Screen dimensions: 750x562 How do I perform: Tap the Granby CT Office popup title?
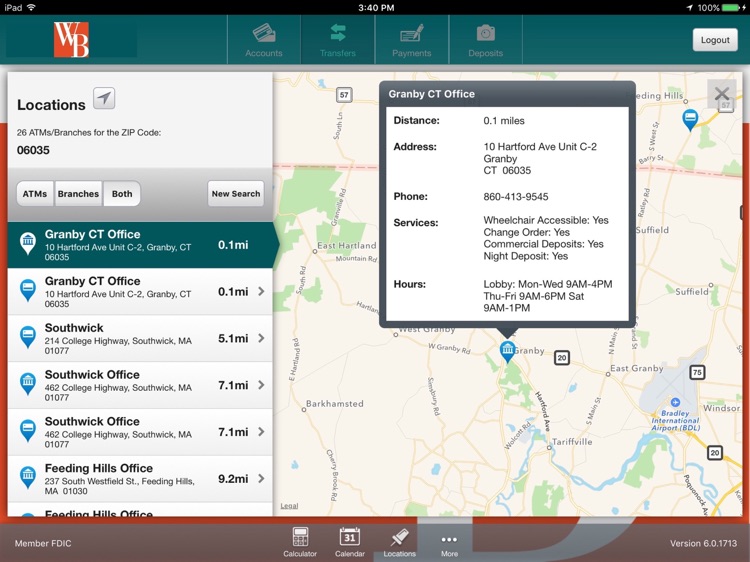[431, 94]
